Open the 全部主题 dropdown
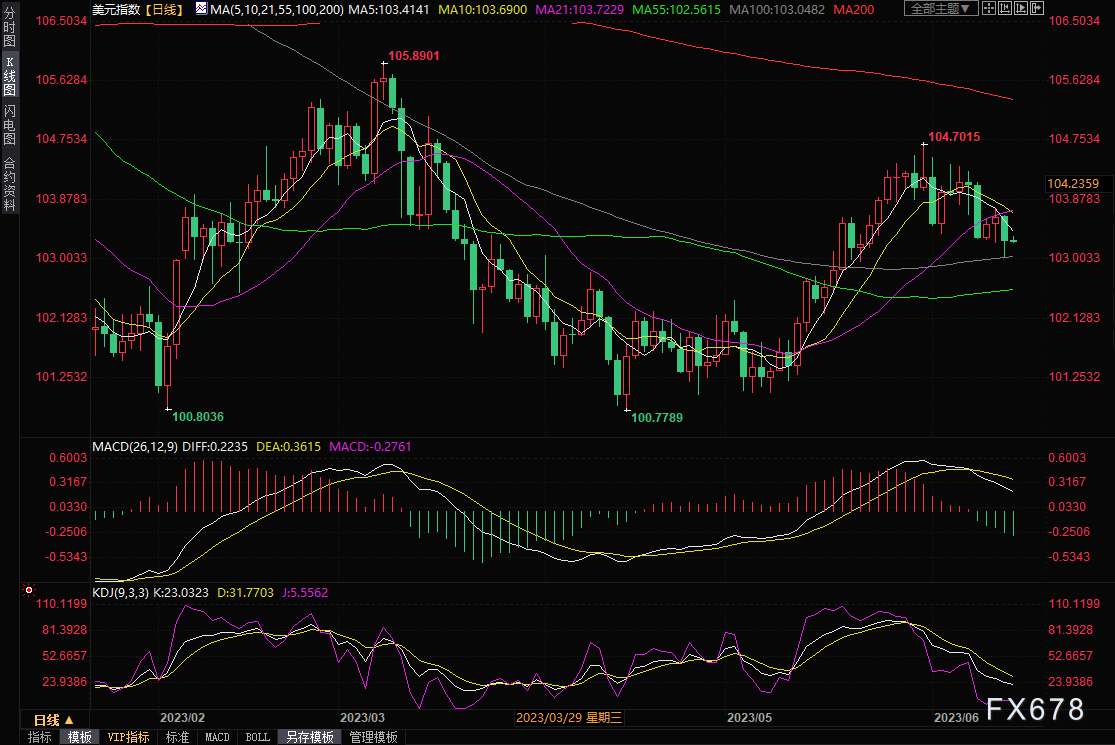Viewport: 1115px width, 745px height. pos(941,9)
